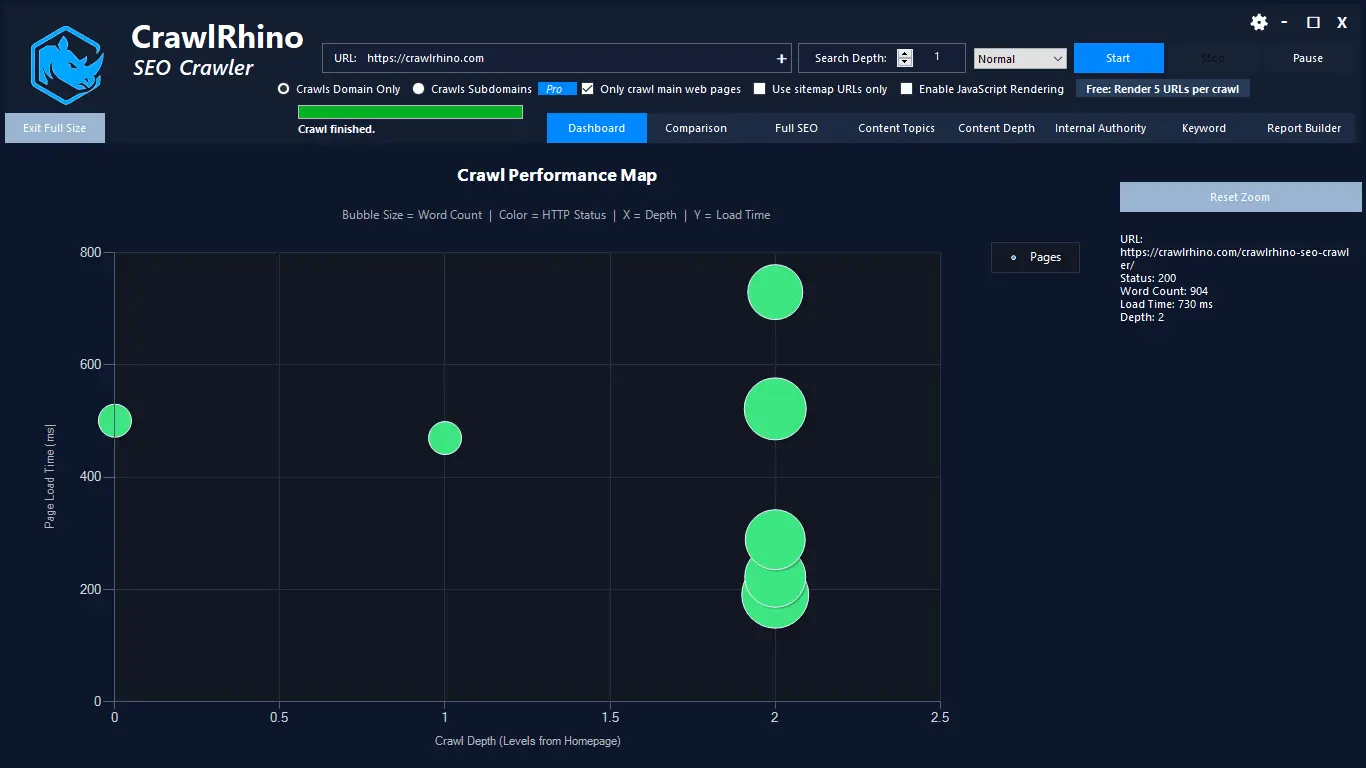1366x768 pixels.
Task: Select Crawls Domain Only radio button
Action: click(x=284, y=89)
